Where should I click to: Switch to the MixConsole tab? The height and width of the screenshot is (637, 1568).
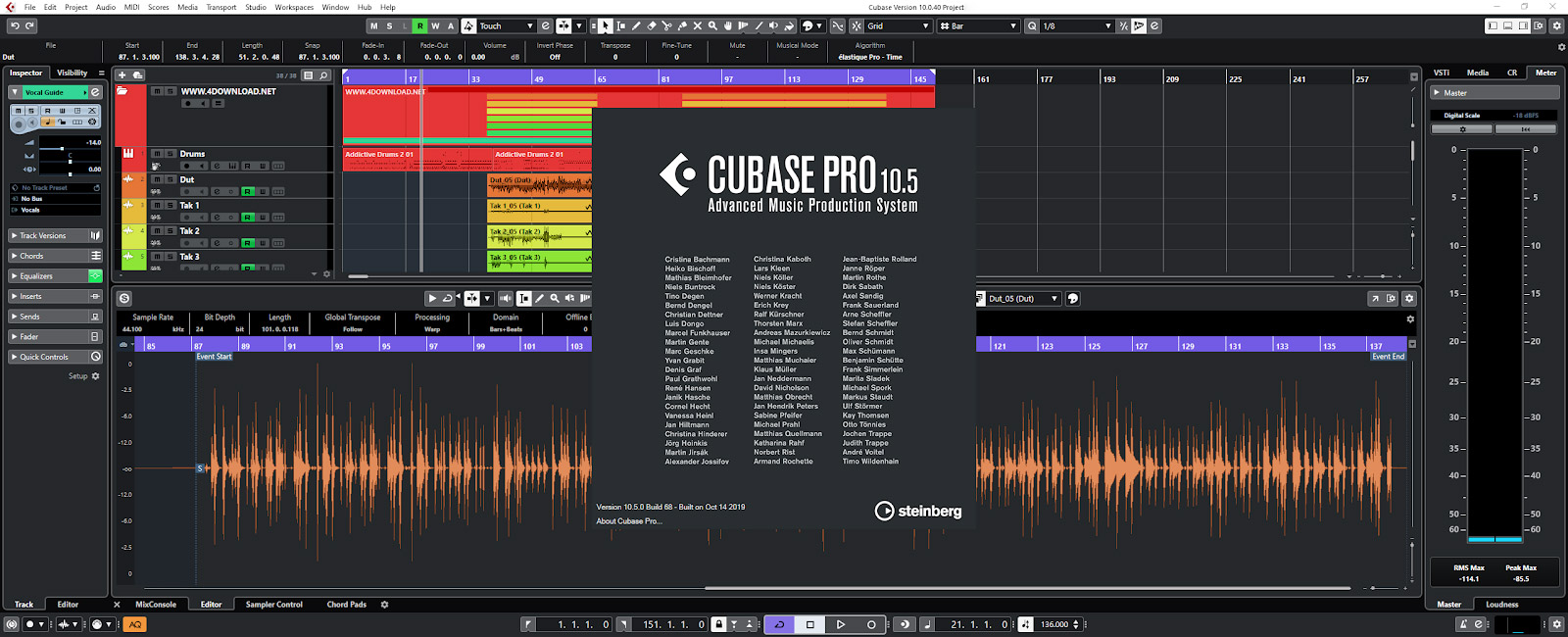click(x=156, y=605)
